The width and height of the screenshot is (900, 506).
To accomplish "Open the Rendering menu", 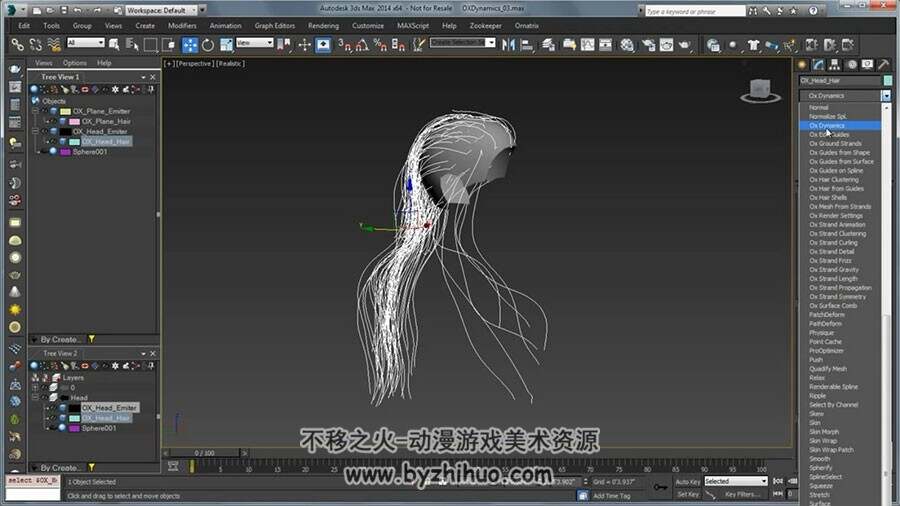I will (x=323, y=26).
